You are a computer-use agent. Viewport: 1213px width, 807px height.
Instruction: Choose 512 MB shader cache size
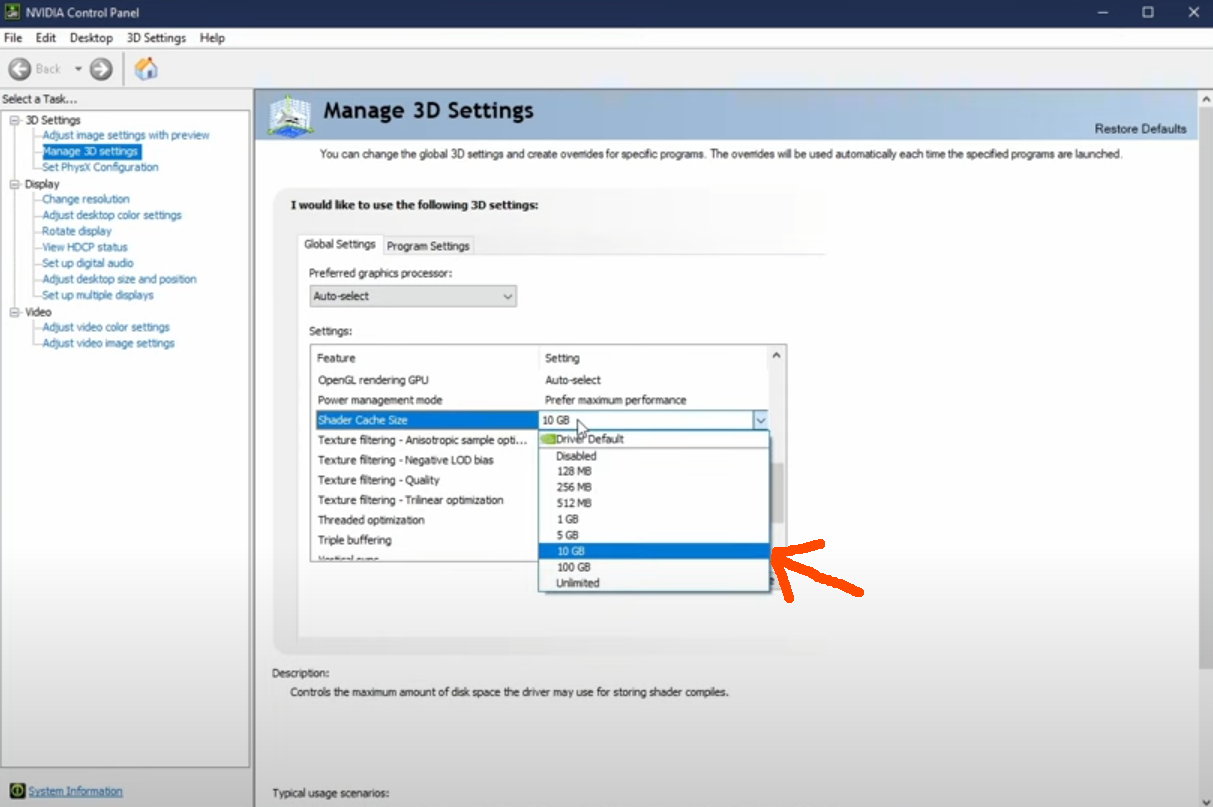654,503
